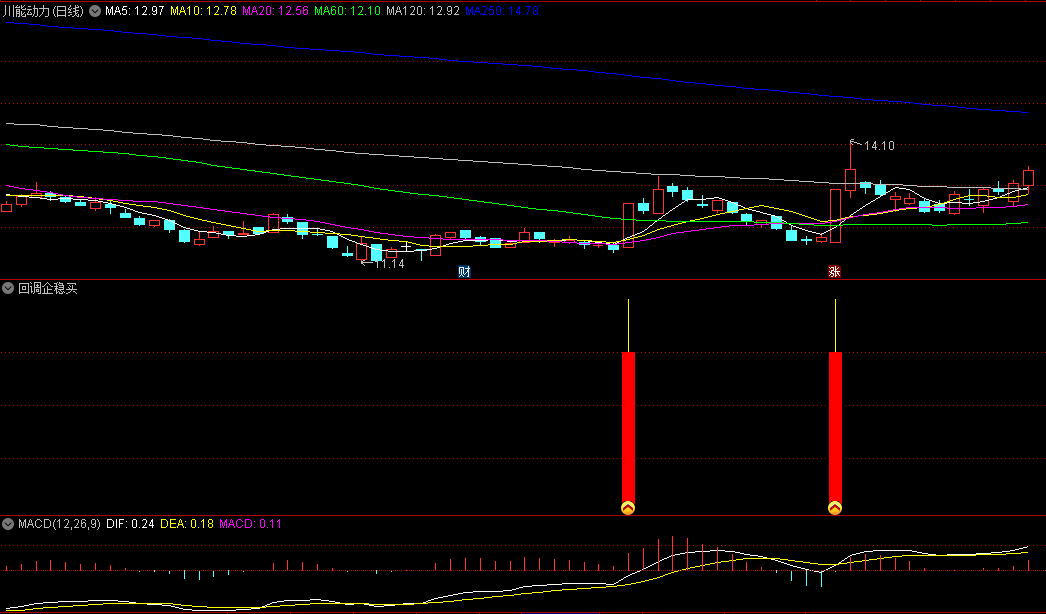Click the MA250: 14.78 label

tap(502, 11)
